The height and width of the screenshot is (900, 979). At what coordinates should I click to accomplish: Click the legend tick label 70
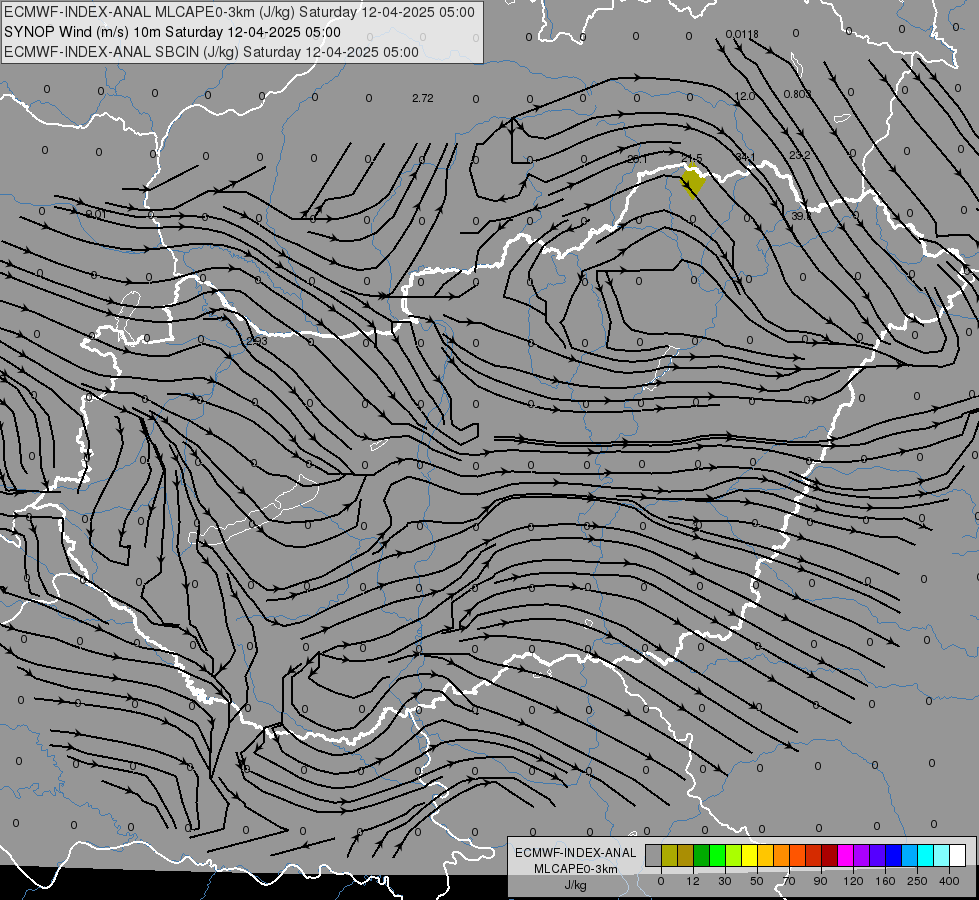tap(789, 881)
